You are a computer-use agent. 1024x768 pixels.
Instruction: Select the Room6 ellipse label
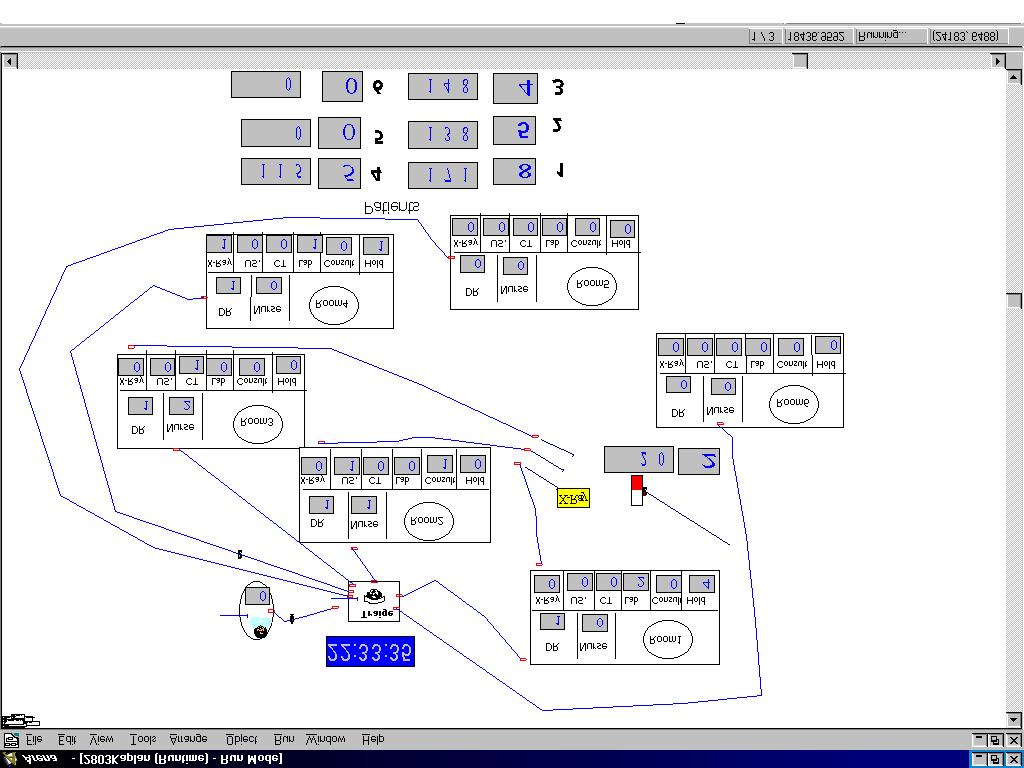[x=793, y=404]
